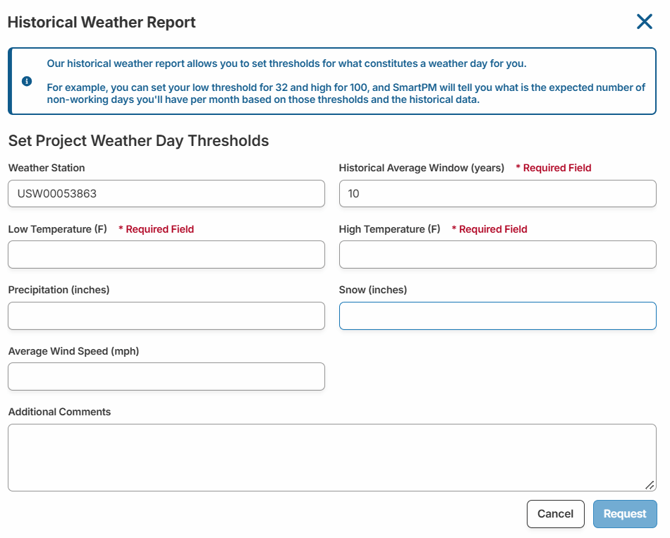Close the Historical Weather Report dialog
The height and width of the screenshot is (538, 670).
[644, 21]
